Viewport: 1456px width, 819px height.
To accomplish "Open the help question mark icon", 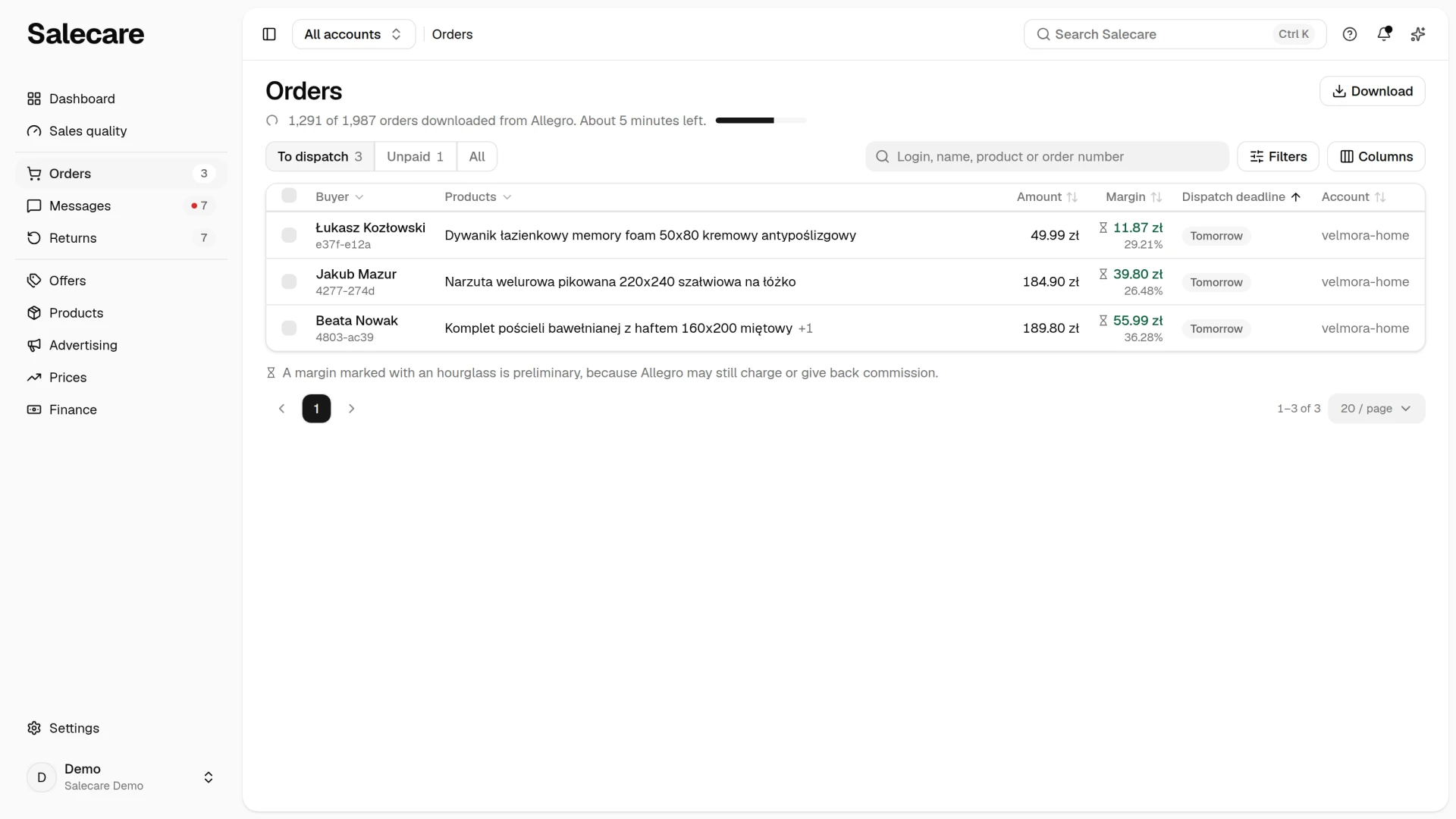I will coord(1350,34).
